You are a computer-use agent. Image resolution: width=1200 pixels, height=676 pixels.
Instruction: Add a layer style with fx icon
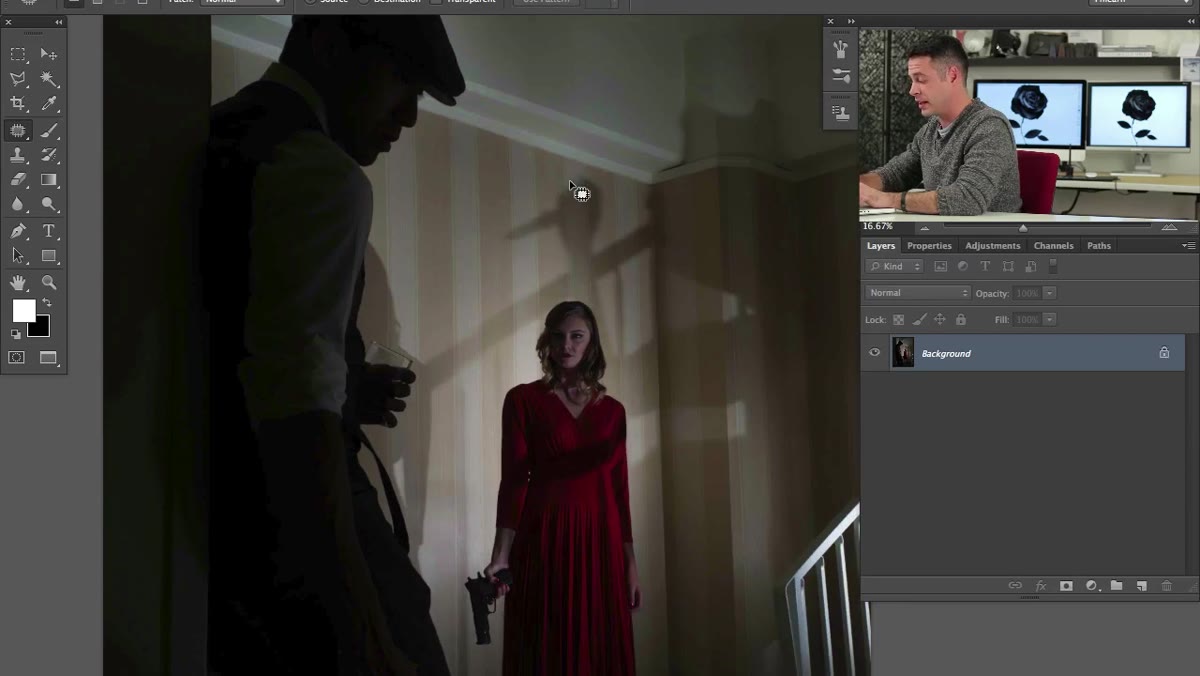point(1041,586)
